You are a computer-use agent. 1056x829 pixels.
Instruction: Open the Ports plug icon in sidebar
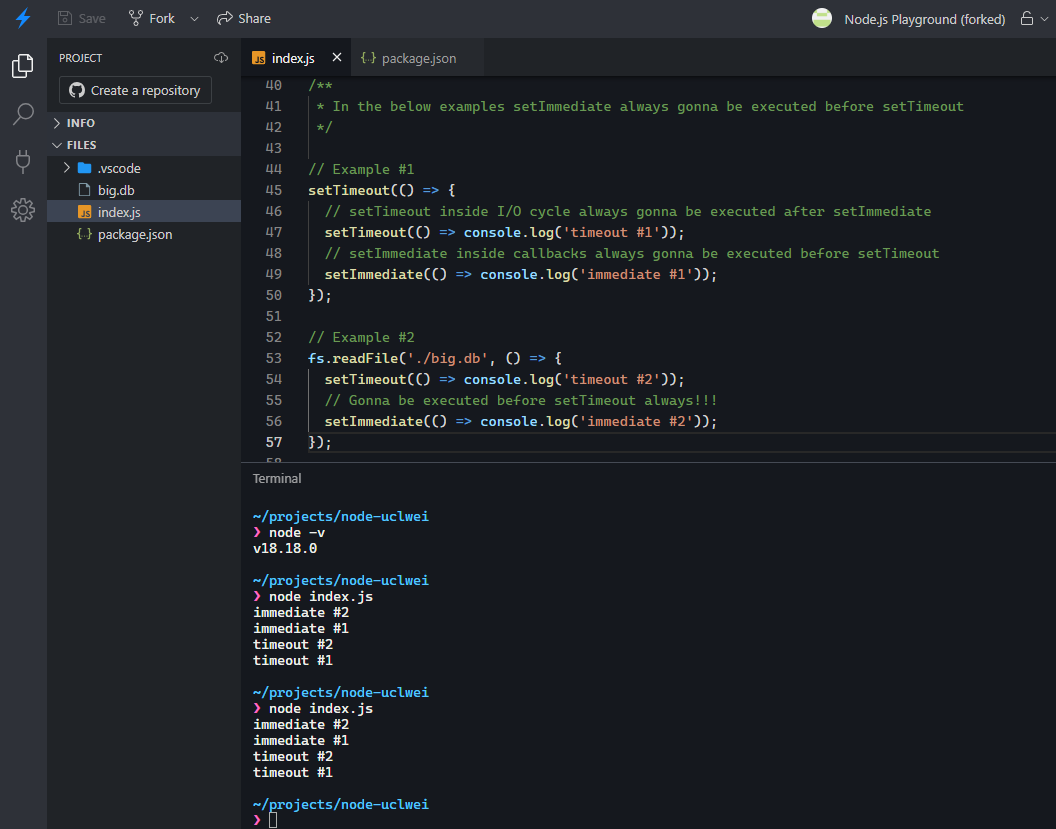[x=23, y=162]
